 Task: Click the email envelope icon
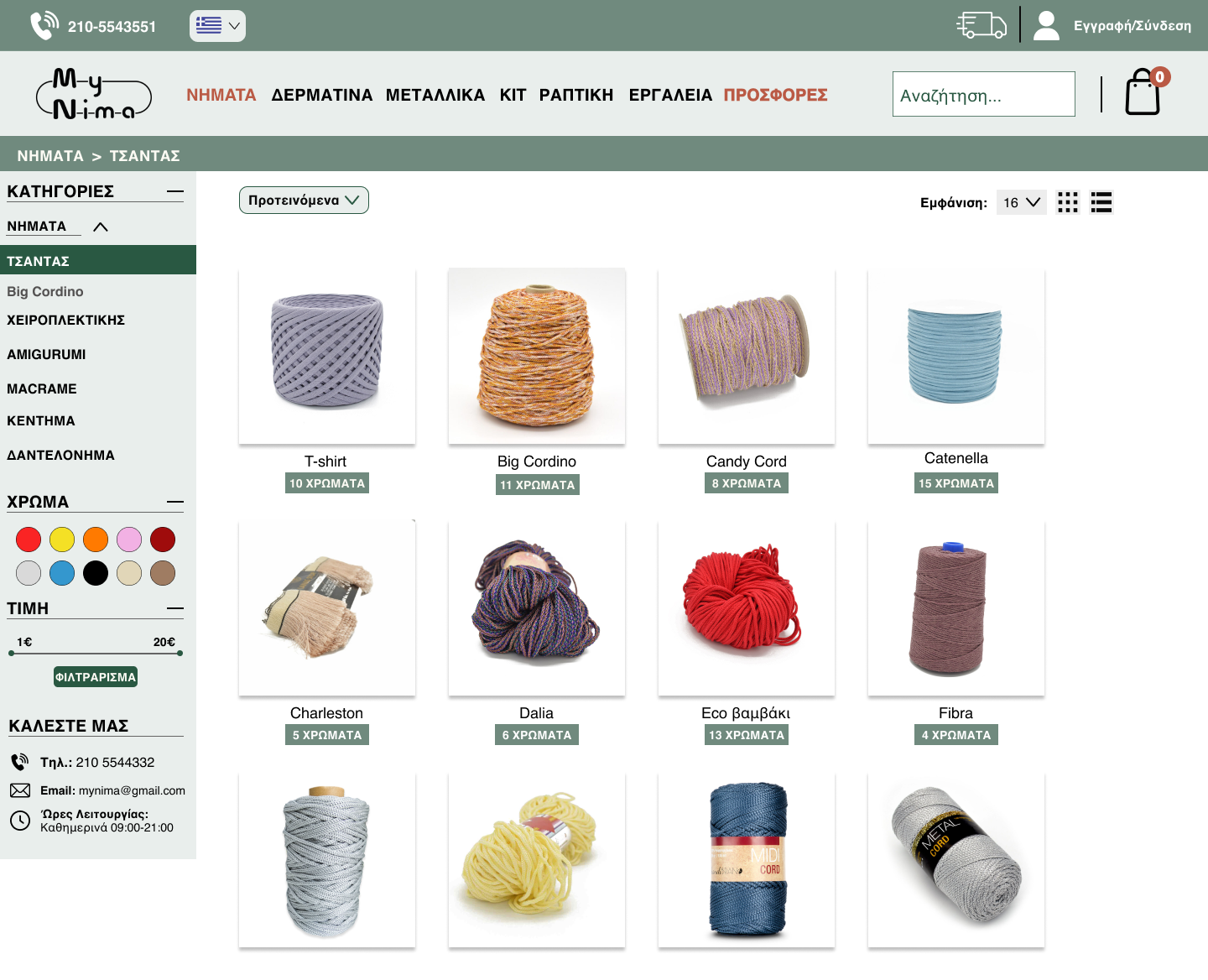pyautogui.click(x=20, y=790)
